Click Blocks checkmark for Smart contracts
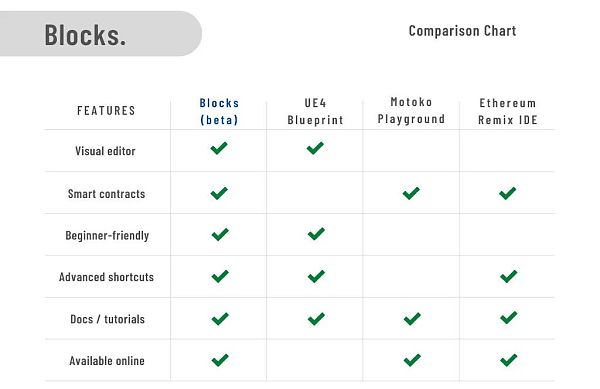Screen dimensions: 600x389 coord(219,193)
